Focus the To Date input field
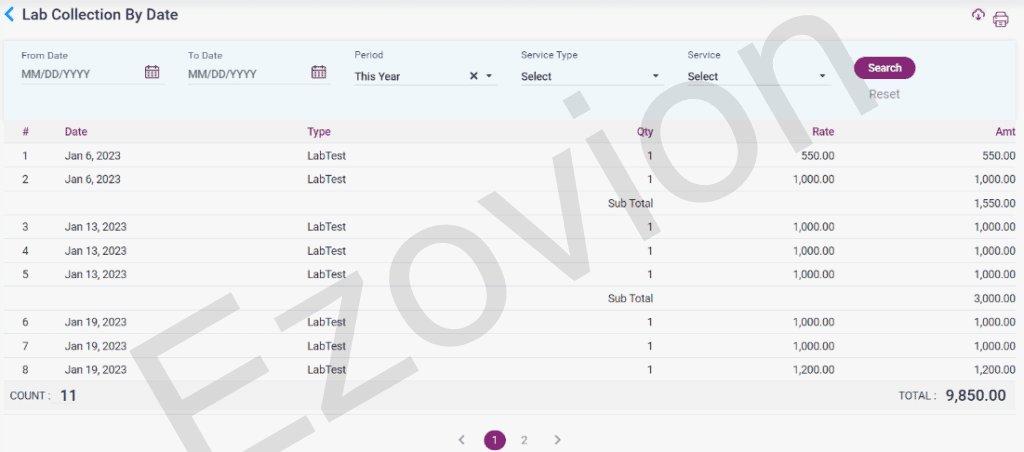 tap(246, 74)
